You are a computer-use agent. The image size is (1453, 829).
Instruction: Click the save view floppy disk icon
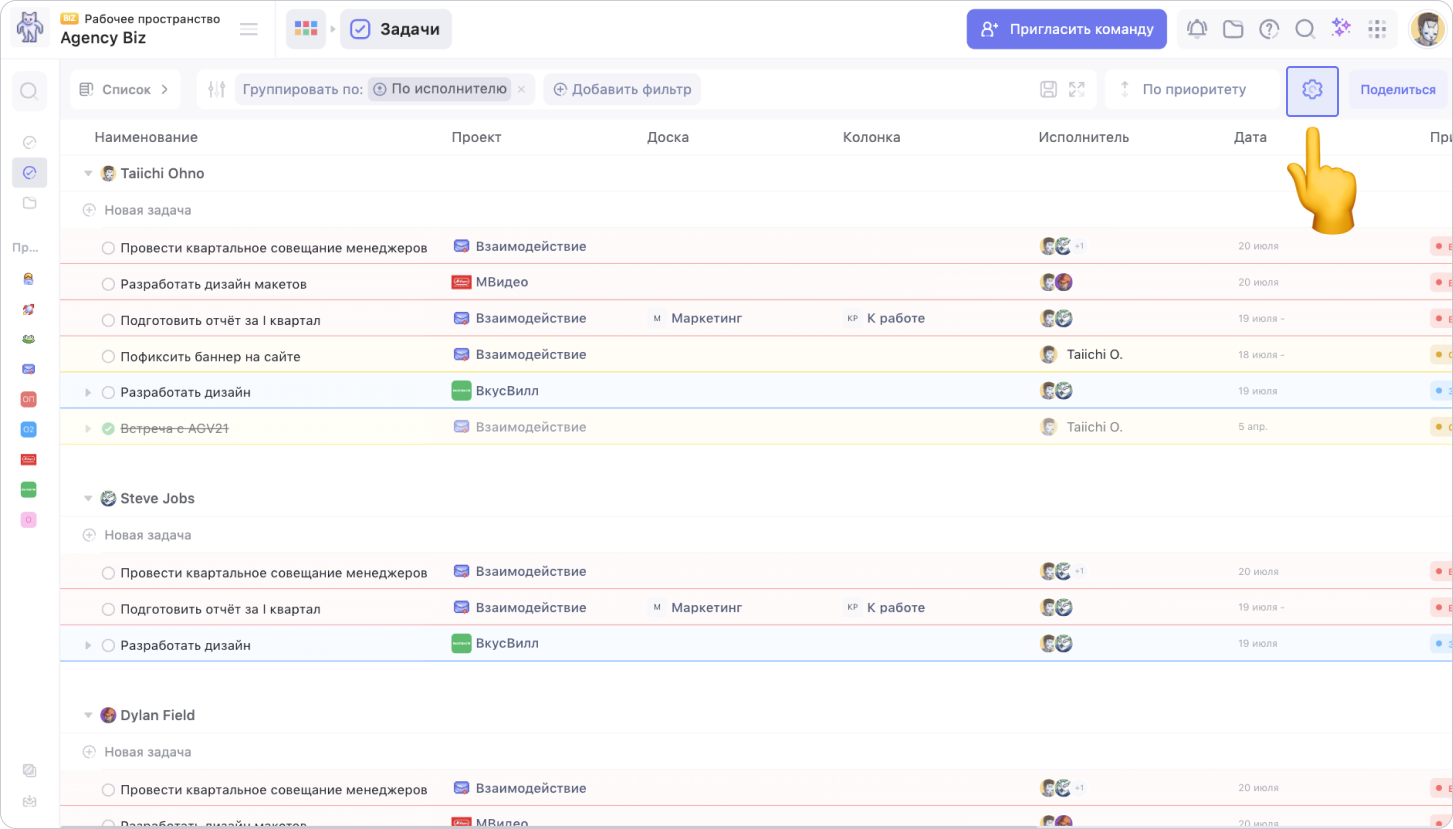click(1048, 90)
